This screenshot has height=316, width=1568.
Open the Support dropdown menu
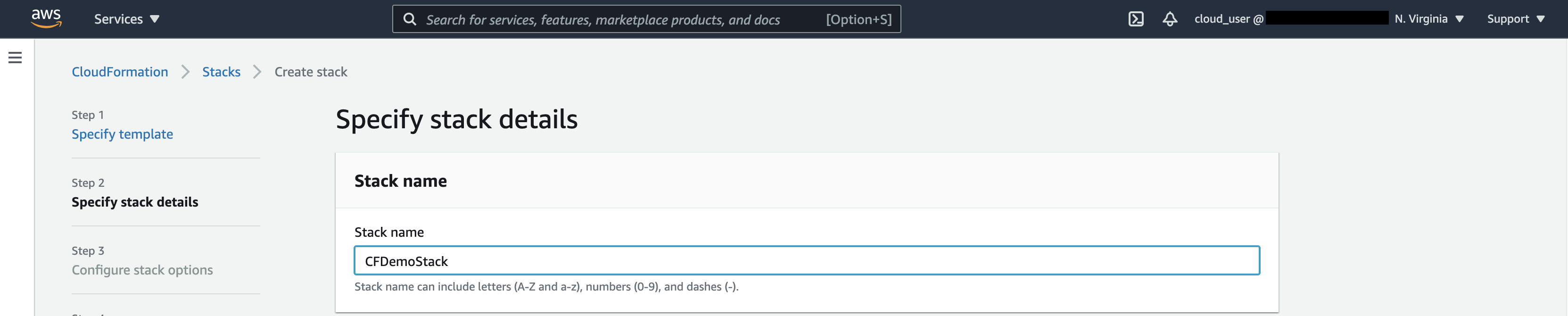pos(1516,19)
